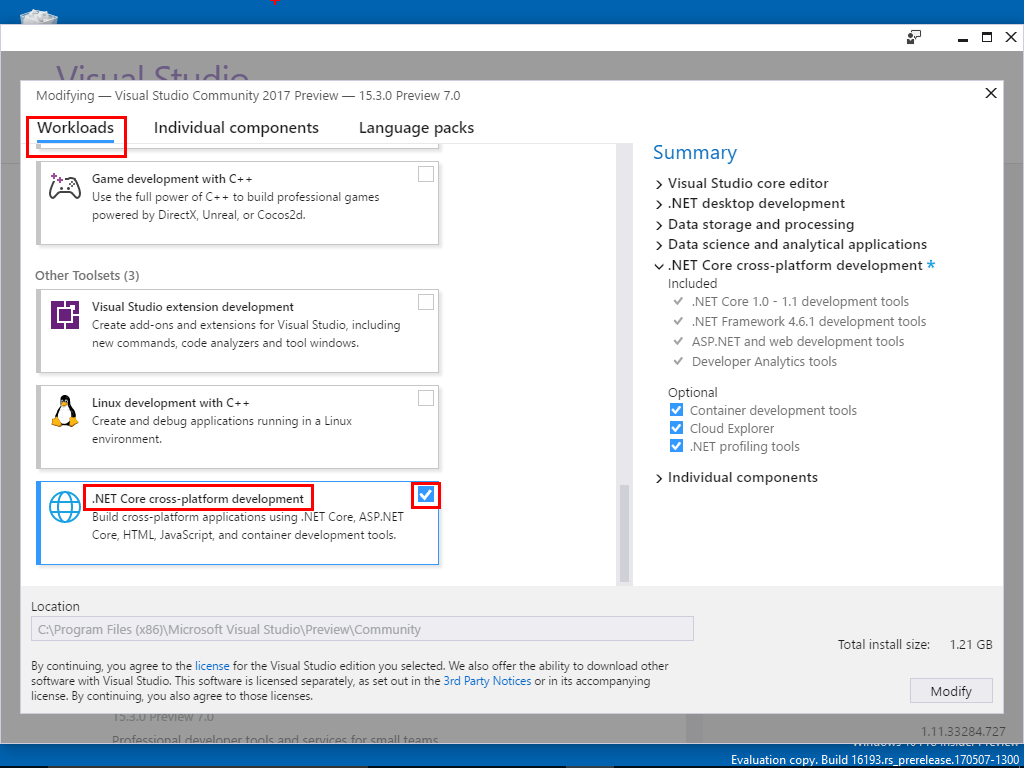Click the Visual Studio extension development icon
This screenshot has width=1024, height=768.
65,315
